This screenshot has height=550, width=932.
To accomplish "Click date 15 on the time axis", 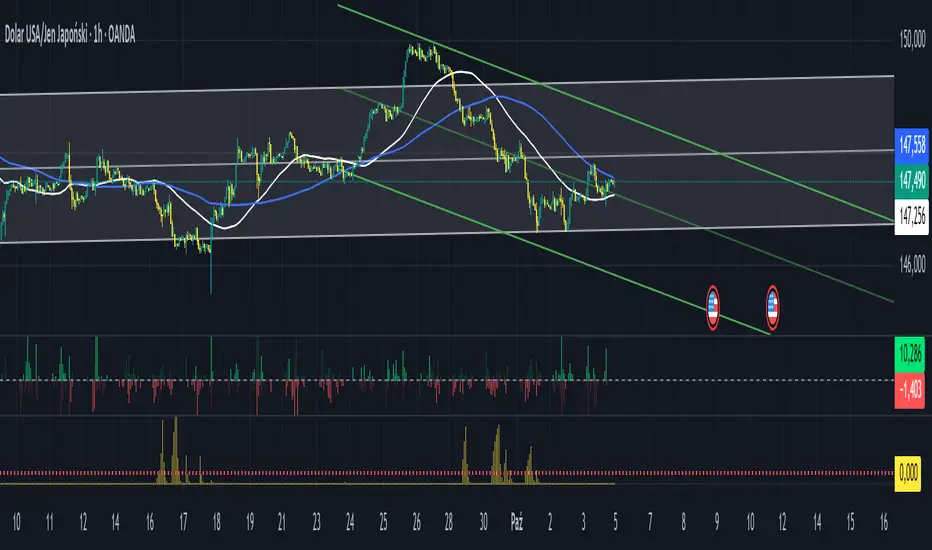I will tap(851, 523).
